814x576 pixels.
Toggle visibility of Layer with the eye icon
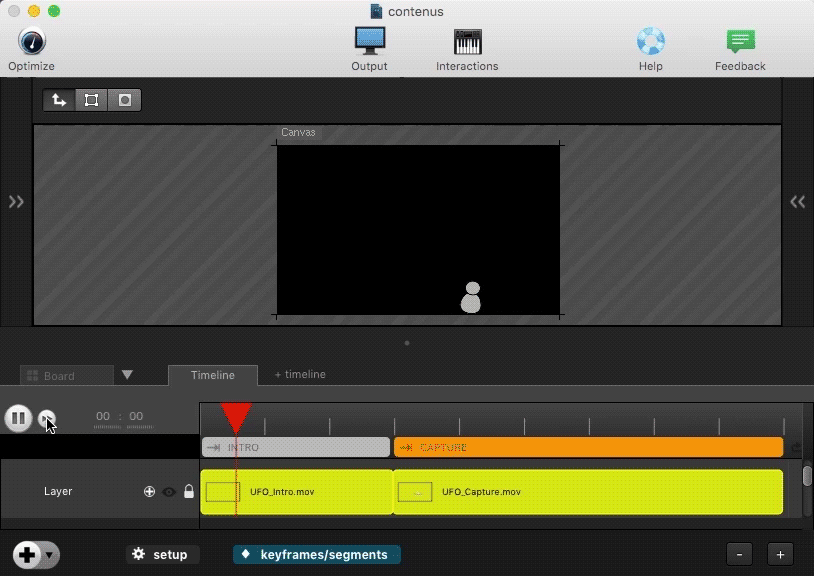(169, 492)
